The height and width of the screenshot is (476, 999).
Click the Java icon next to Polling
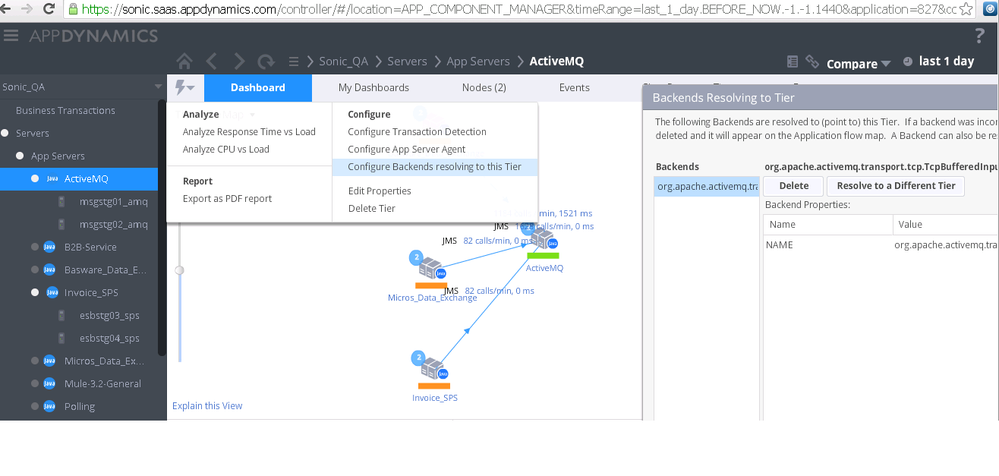(50, 407)
